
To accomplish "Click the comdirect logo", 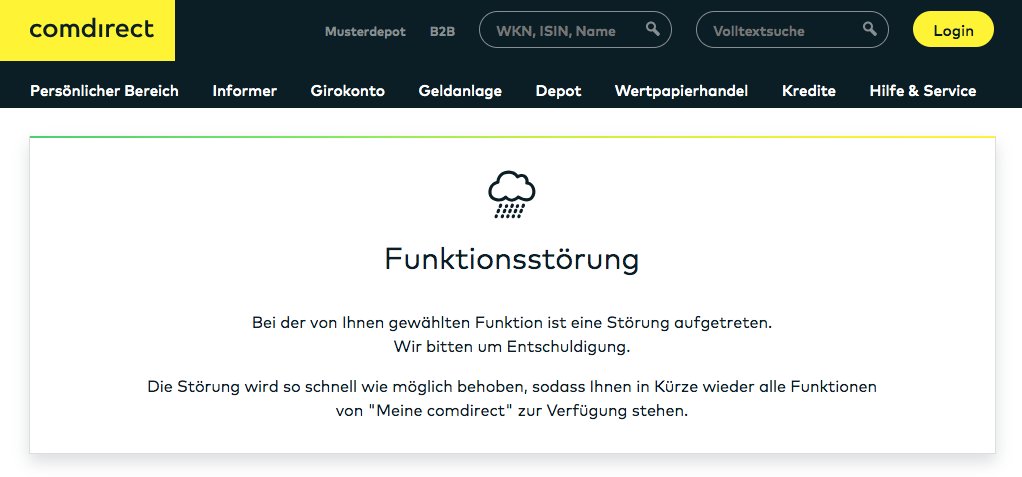I will click(87, 30).
